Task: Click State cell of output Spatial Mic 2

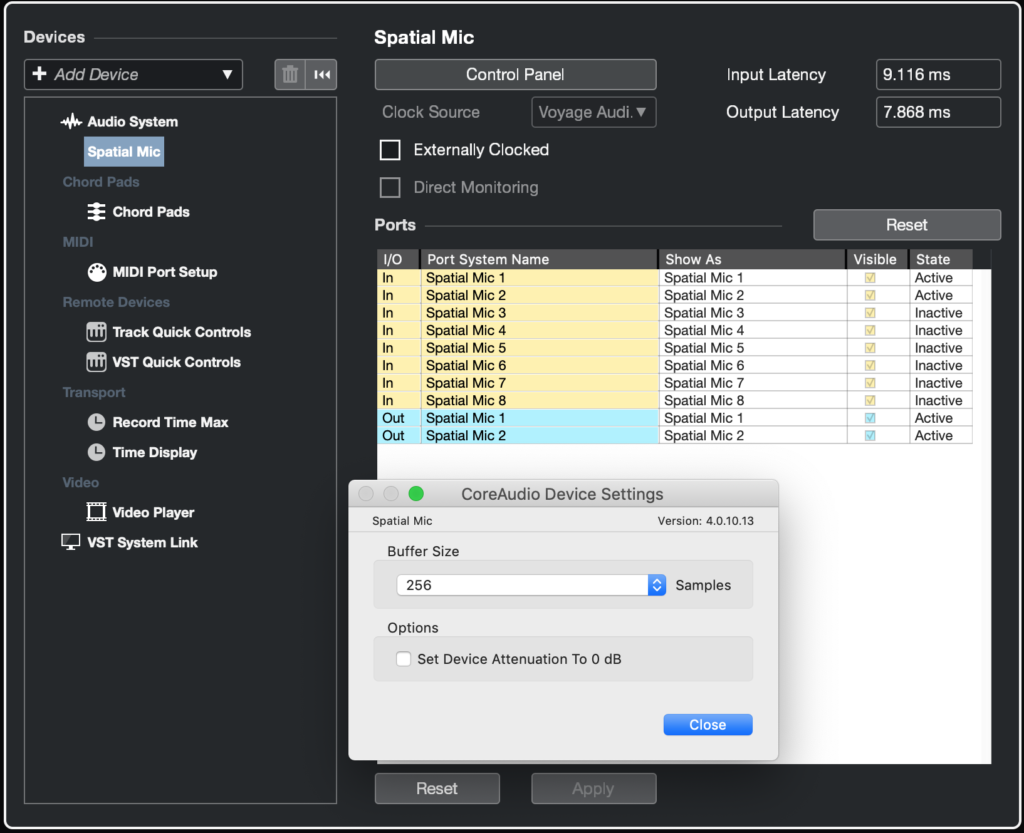Action: 940,436
